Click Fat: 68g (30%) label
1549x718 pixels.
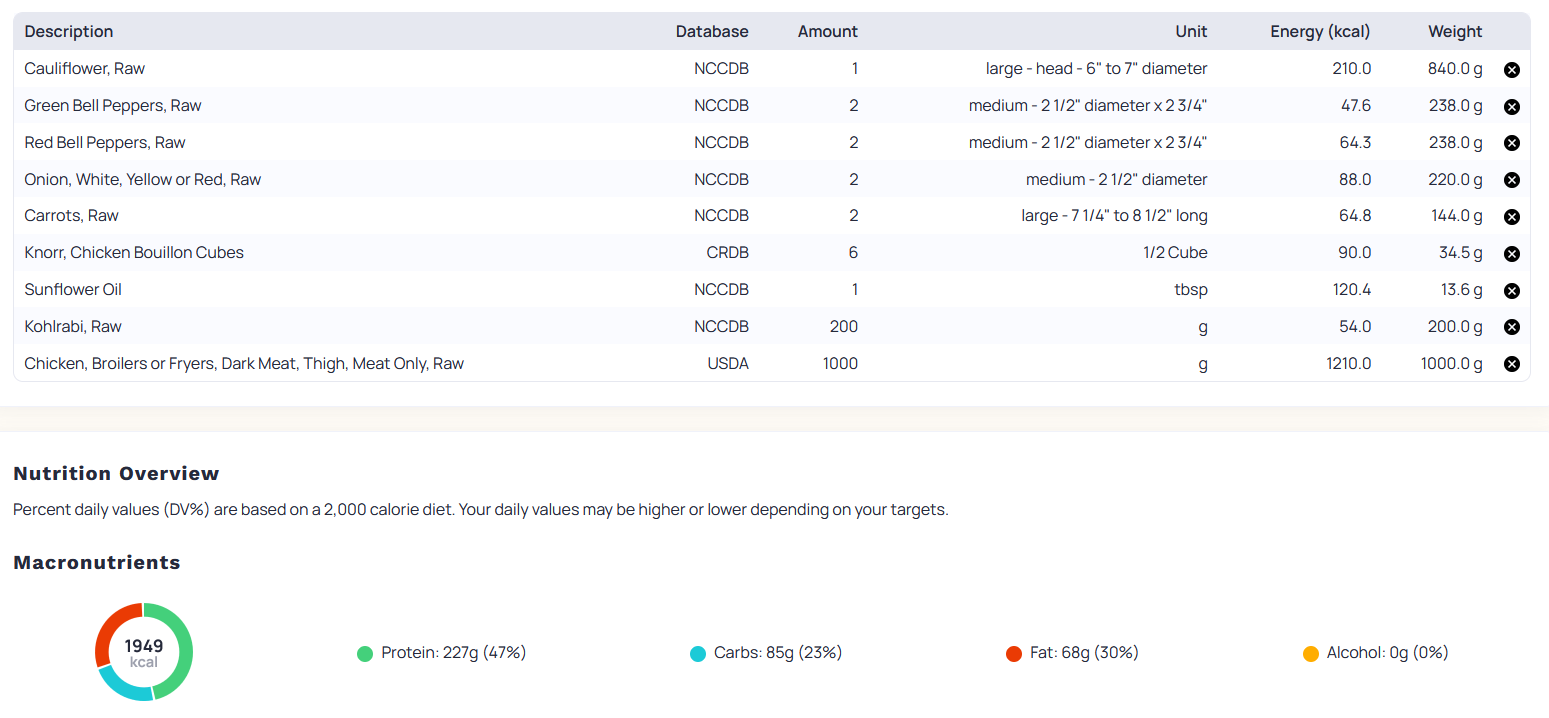(1084, 653)
